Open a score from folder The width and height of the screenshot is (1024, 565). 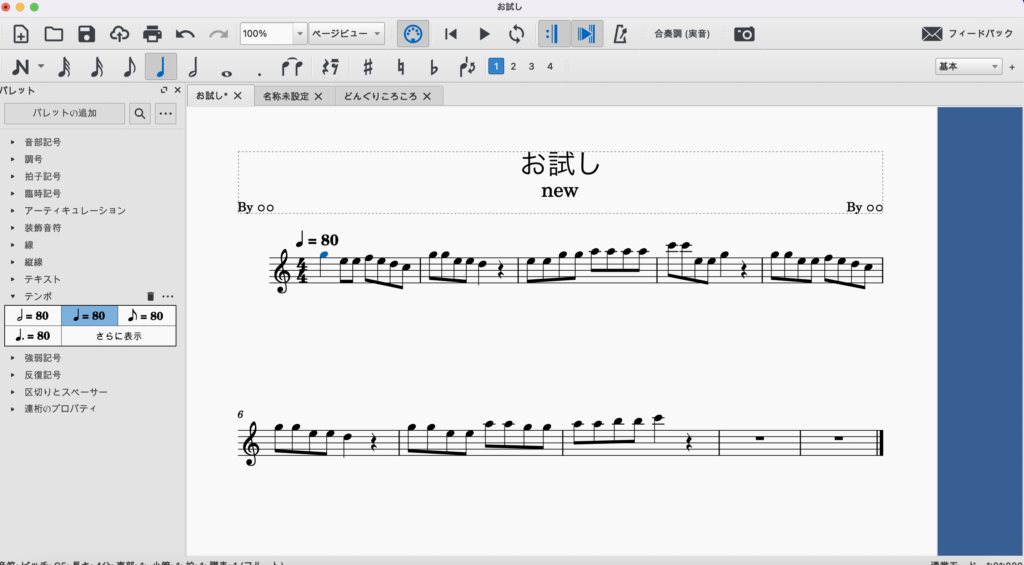(x=54, y=33)
